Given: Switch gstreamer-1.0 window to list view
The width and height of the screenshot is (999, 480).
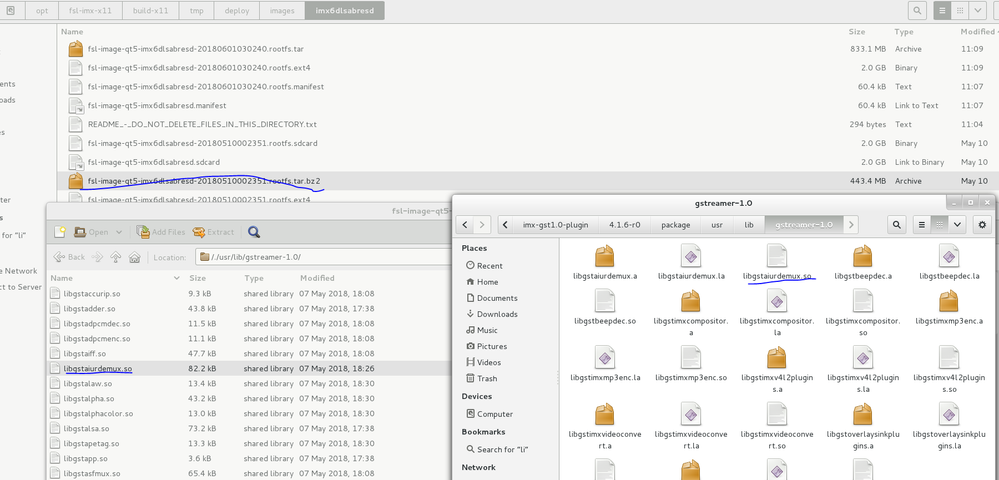Looking at the screenshot, I should [921, 224].
